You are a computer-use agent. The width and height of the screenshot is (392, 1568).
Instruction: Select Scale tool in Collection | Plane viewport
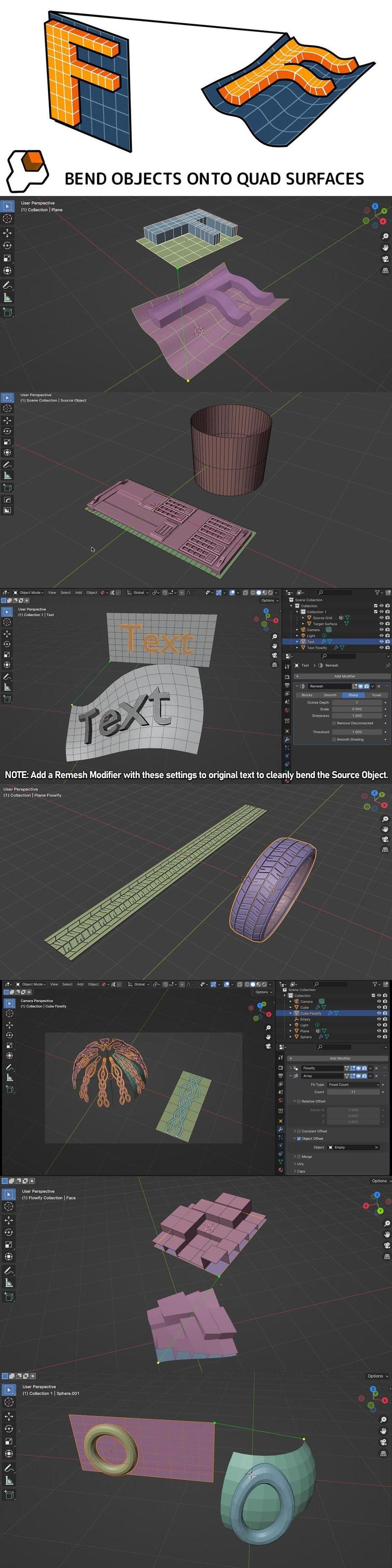point(7,258)
